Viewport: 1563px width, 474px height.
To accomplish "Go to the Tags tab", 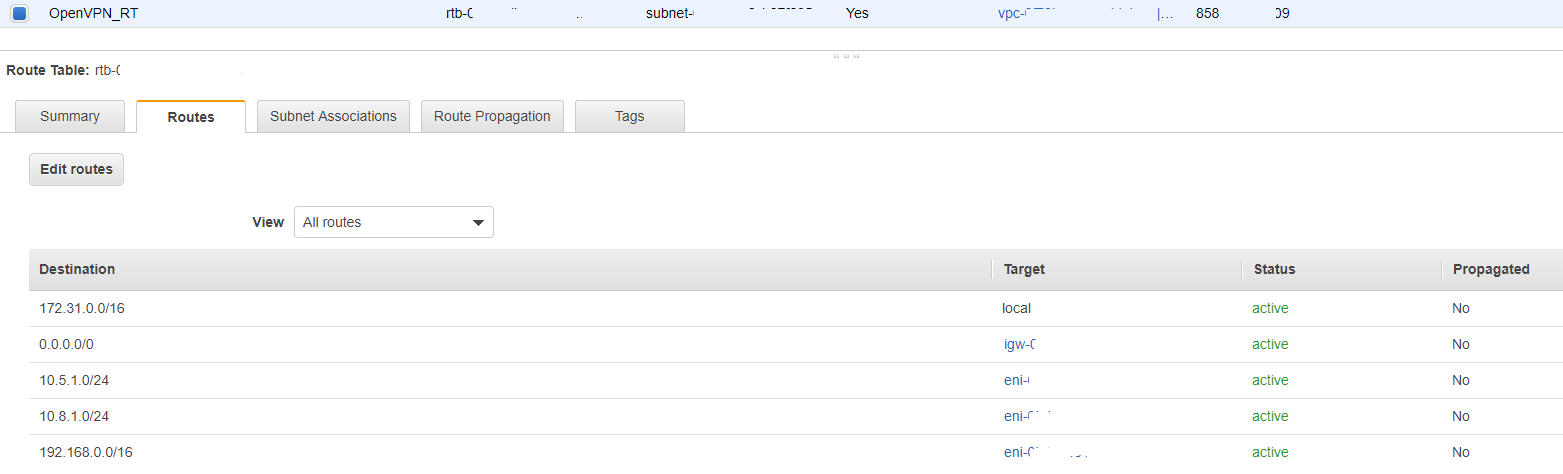I will 629,116.
